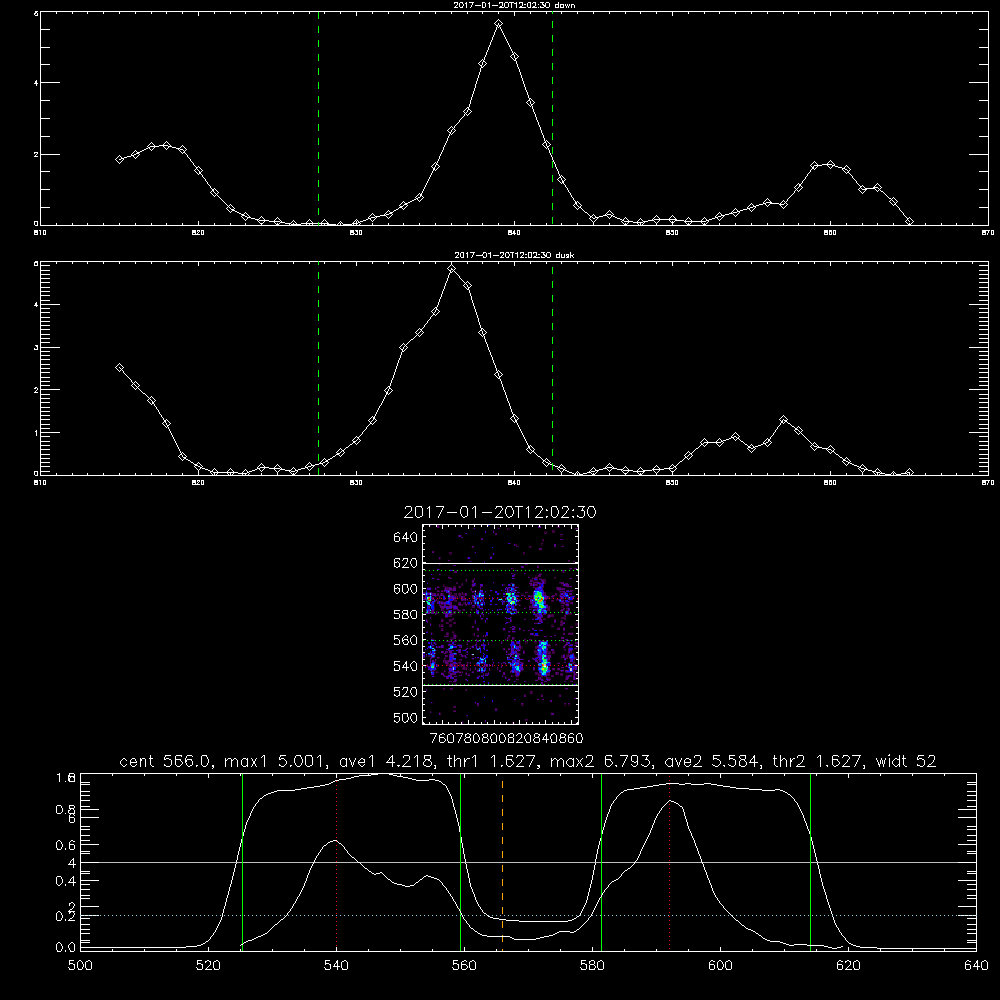This screenshot has height=1000, width=1000.
Task: Click bottom plot y-axis label 0.6
Action: click(x=65, y=845)
